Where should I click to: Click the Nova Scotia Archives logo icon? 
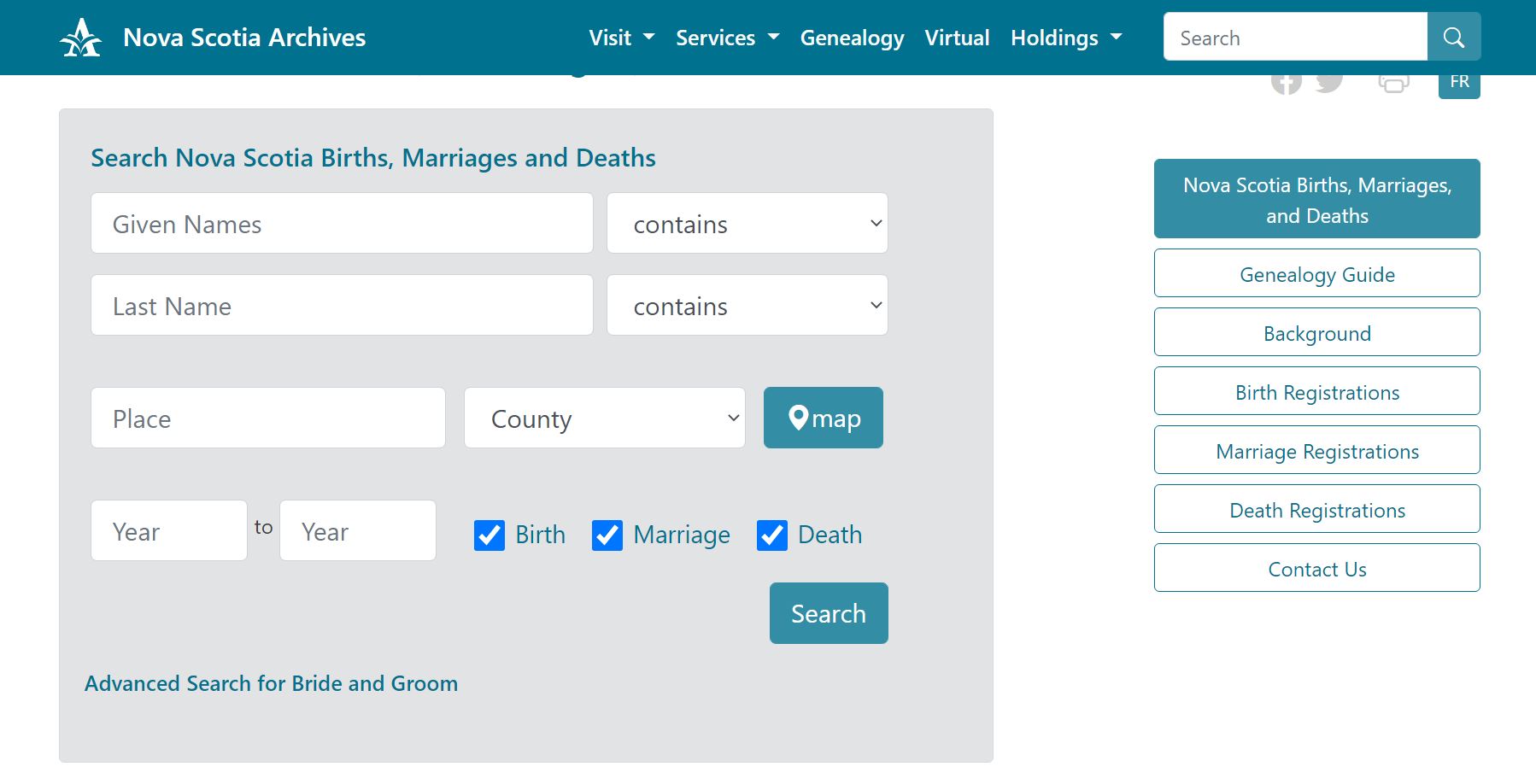tap(81, 38)
